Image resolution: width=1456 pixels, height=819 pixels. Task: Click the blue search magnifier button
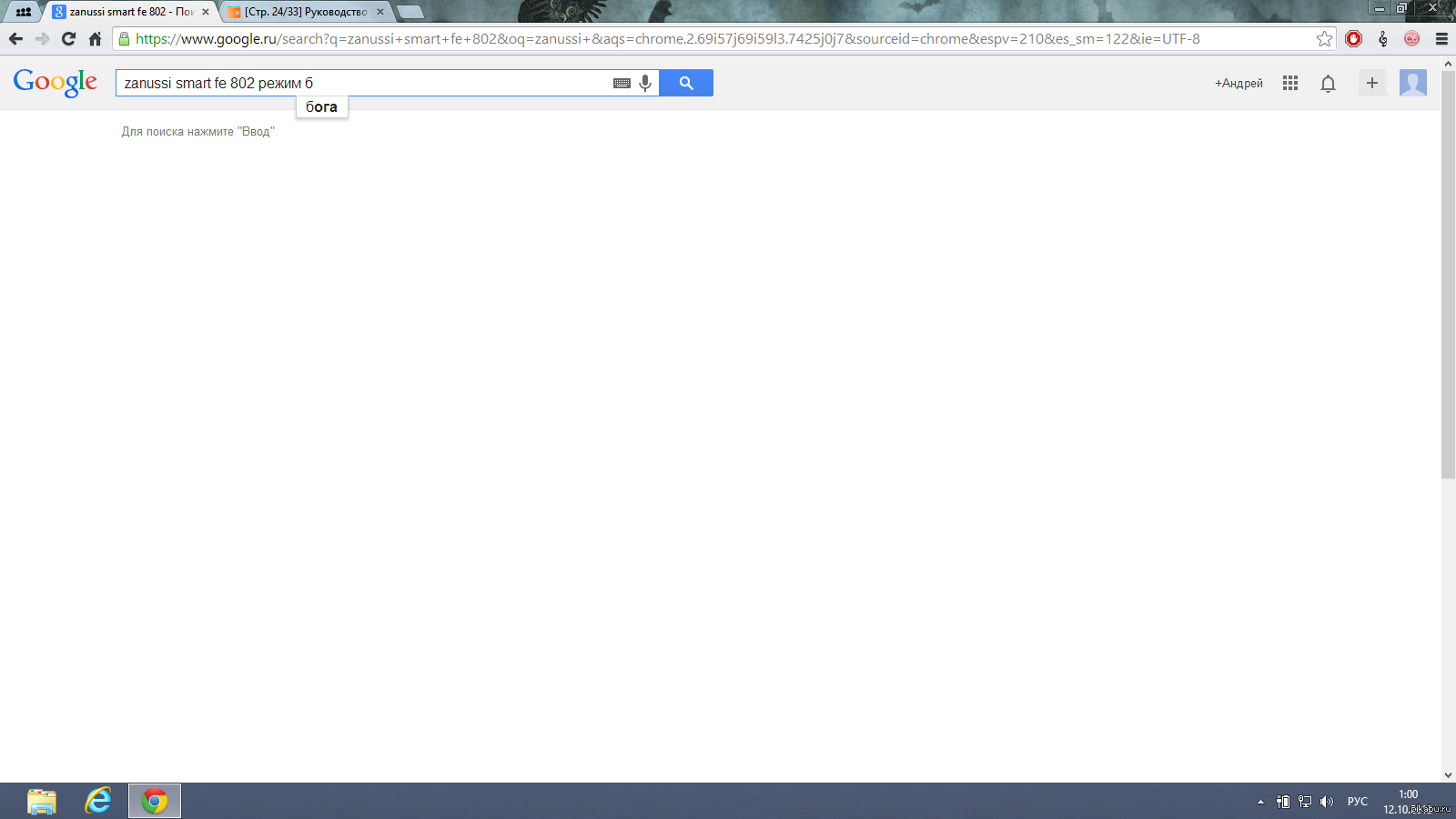point(686,83)
